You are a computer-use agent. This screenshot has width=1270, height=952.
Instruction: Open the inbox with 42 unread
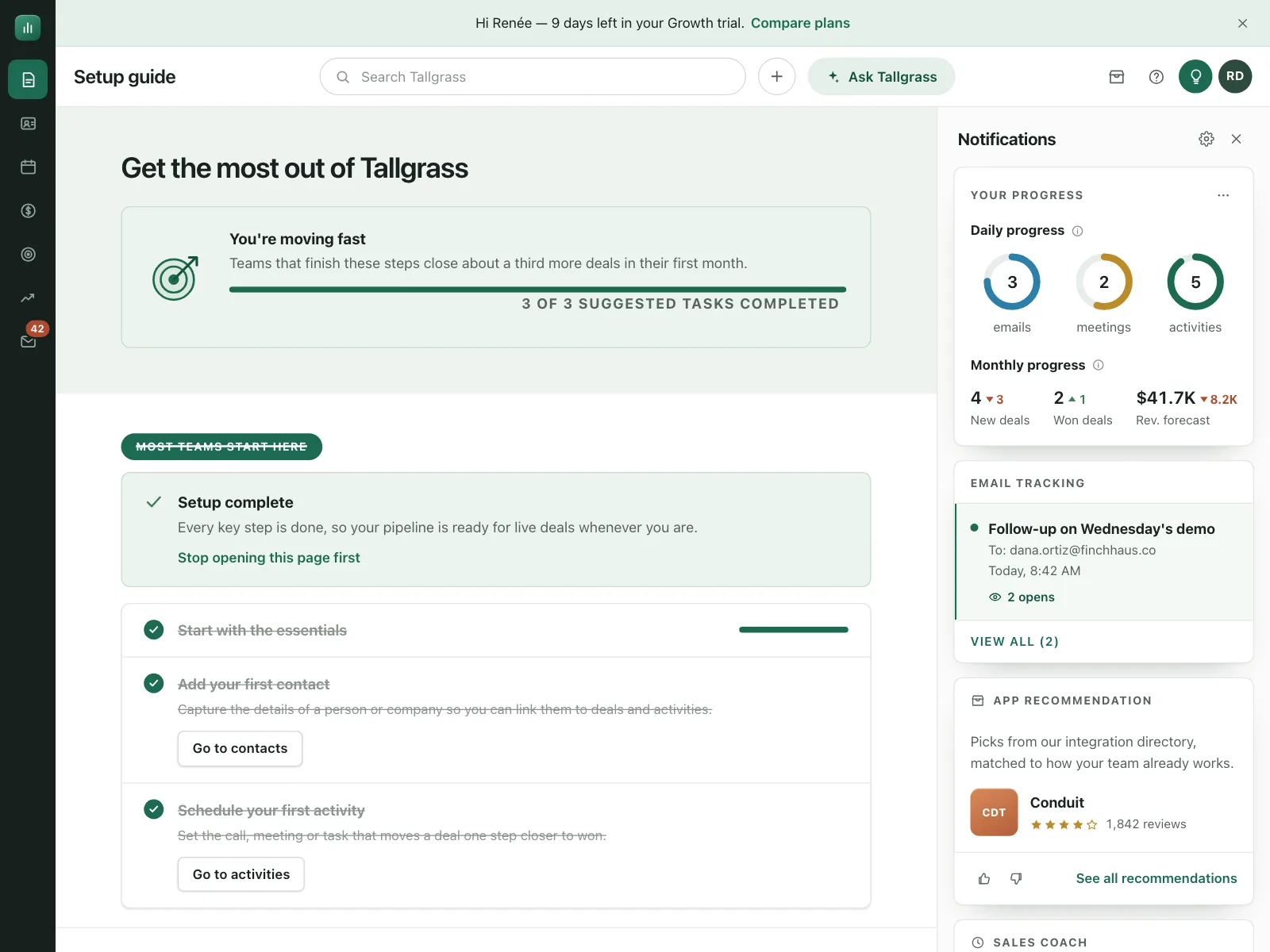click(29, 340)
